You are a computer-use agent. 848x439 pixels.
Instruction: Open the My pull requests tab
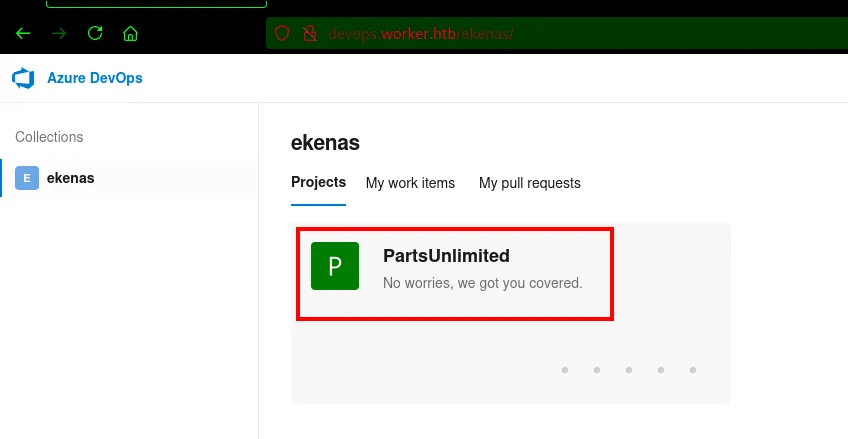pos(529,183)
